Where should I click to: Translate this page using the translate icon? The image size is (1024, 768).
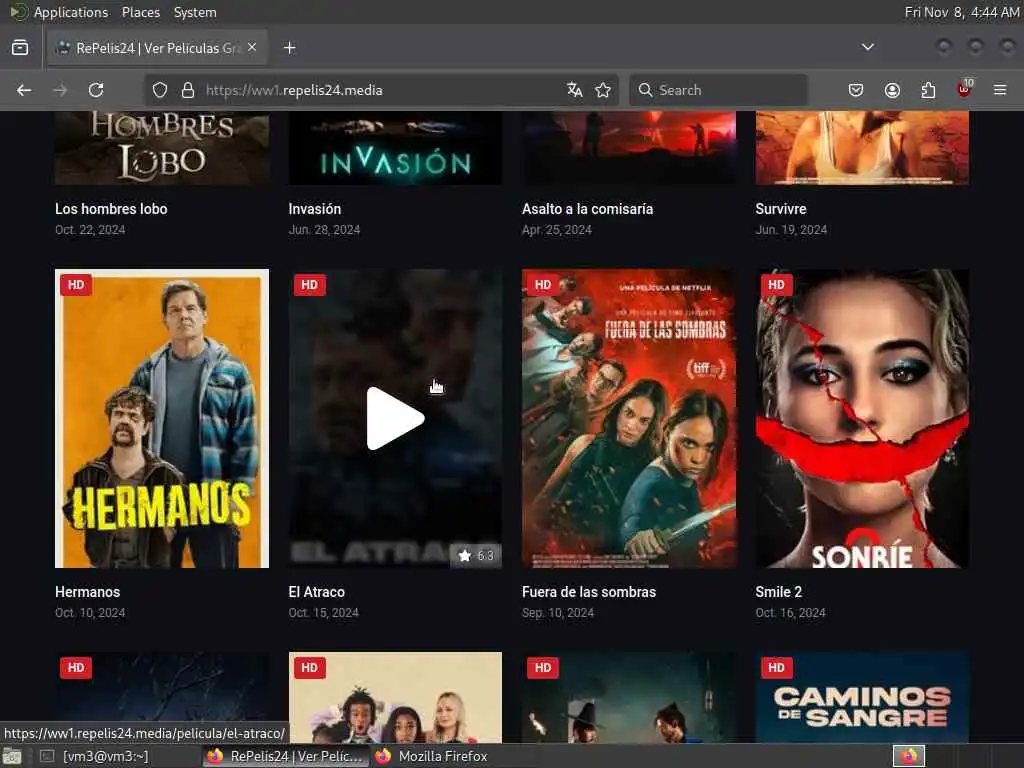(575, 90)
